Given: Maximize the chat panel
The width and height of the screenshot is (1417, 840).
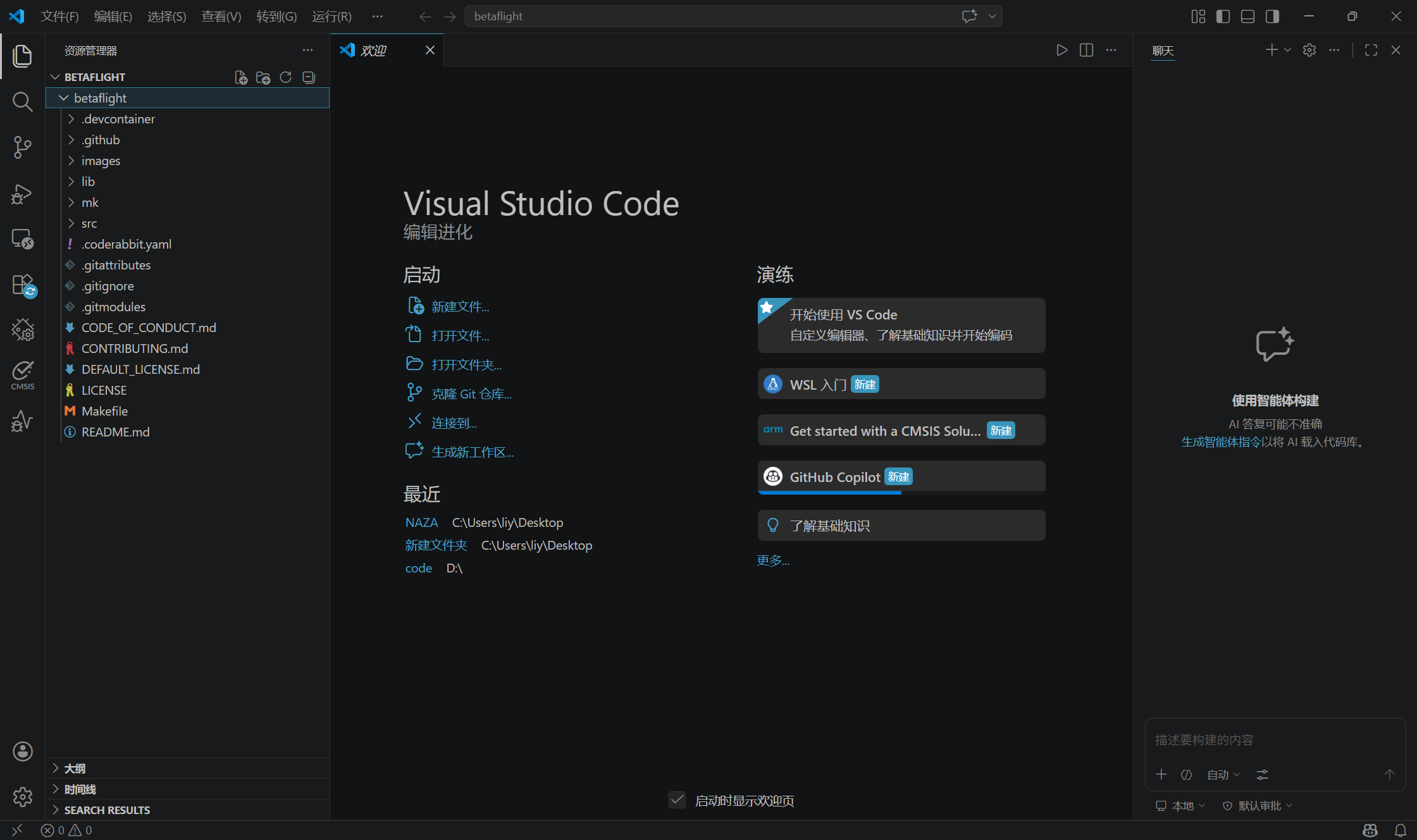Looking at the screenshot, I should (1371, 50).
